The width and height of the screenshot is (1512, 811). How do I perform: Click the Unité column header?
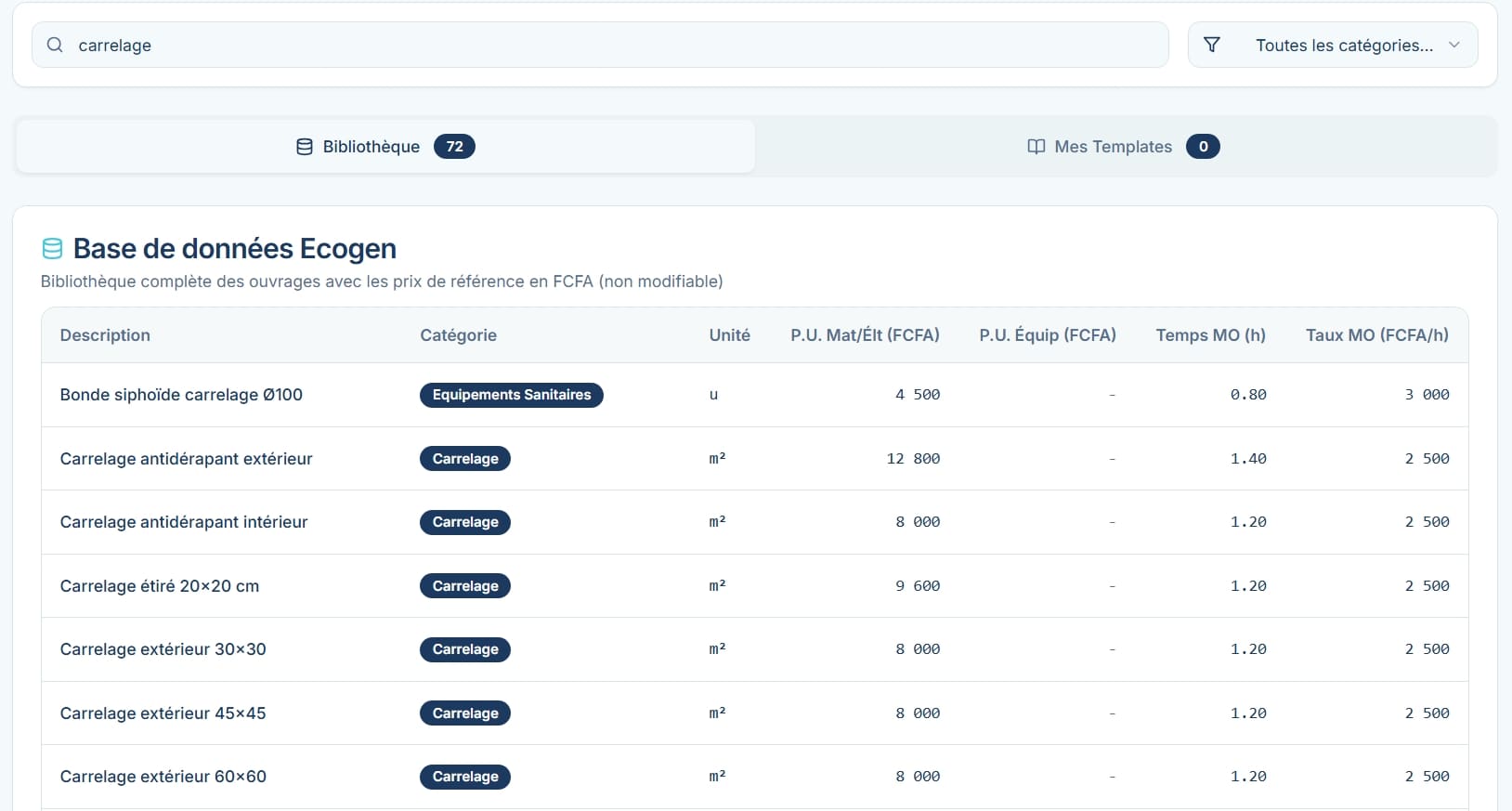tap(729, 335)
